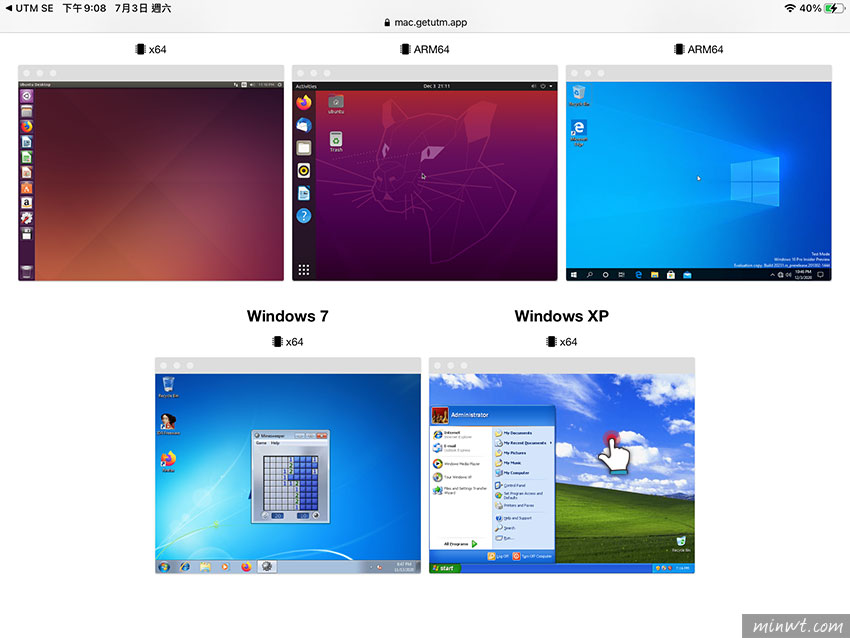Select My Documents in the Windows XP start menu
850x638 pixels.
pos(514,433)
